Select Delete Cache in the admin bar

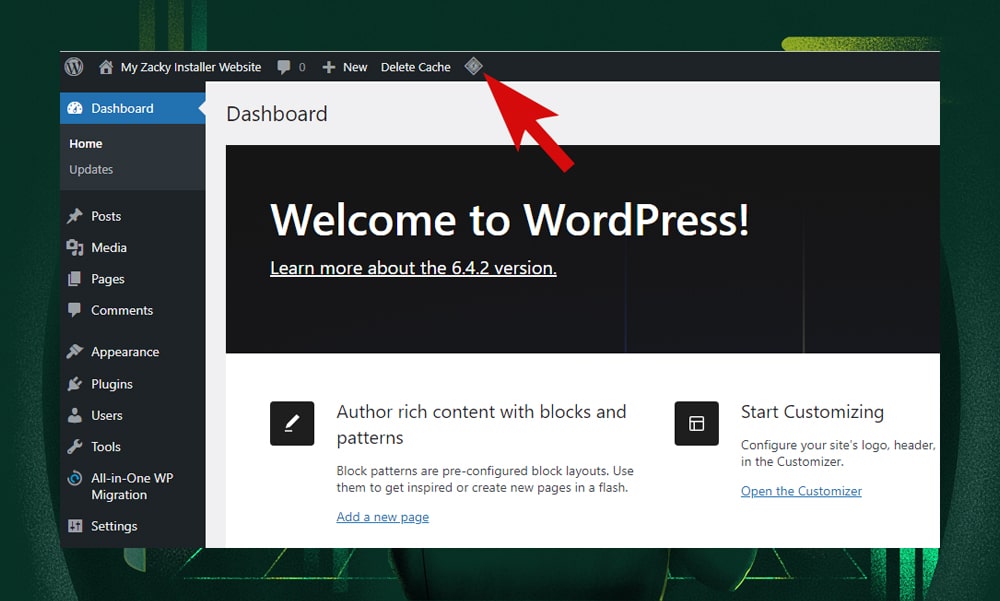click(x=415, y=67)
